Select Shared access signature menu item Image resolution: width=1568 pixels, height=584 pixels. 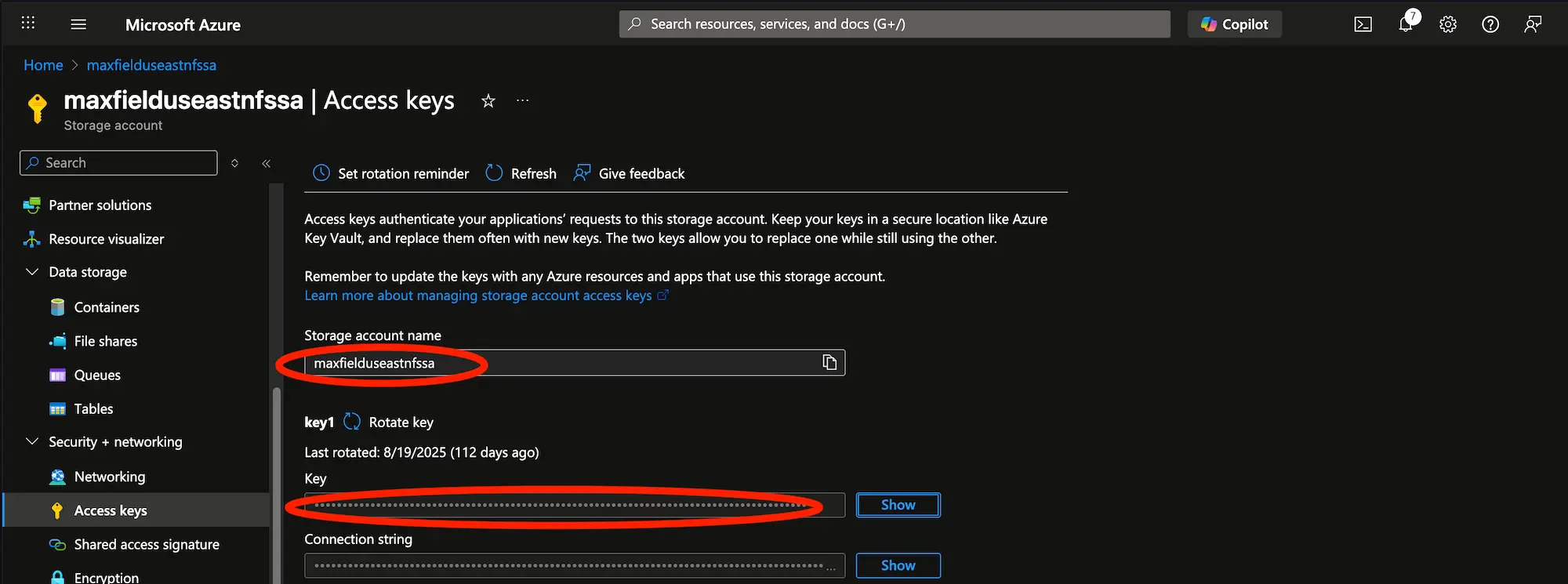[x=147, y=544]
